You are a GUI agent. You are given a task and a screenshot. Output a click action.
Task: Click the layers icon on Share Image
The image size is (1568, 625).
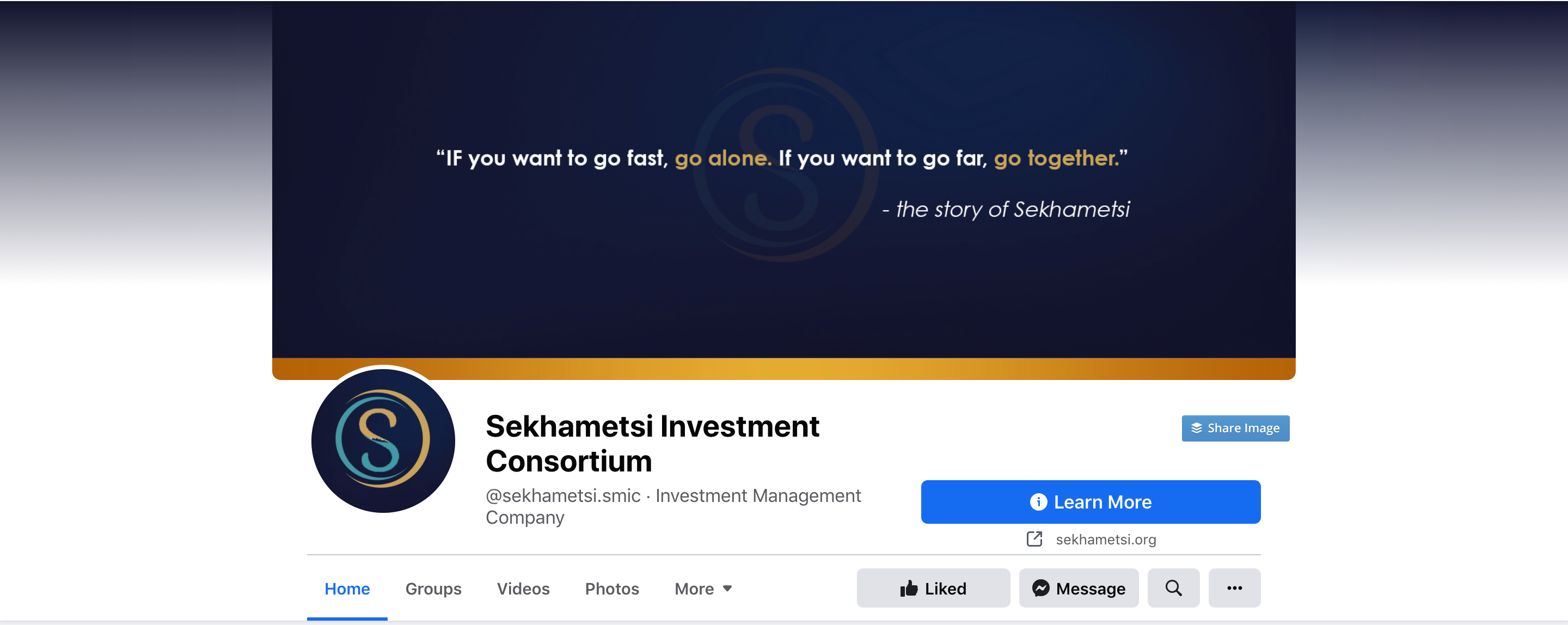1196,428
